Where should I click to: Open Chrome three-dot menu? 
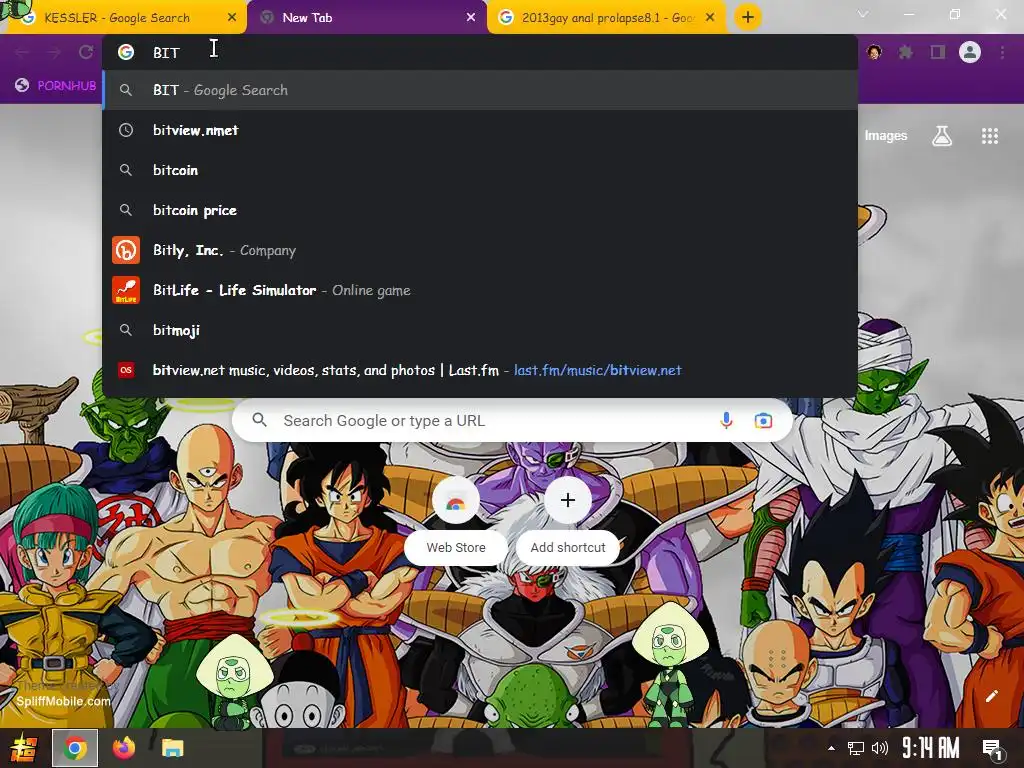click(x=1002, y=52)
